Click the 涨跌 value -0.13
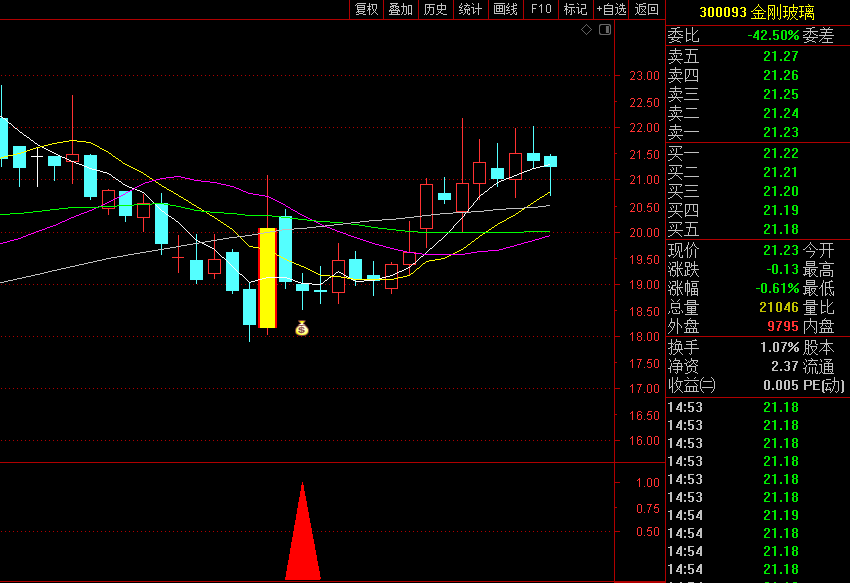Image resolution: width=850 pixels, height=583 pixels. point(782,270)
